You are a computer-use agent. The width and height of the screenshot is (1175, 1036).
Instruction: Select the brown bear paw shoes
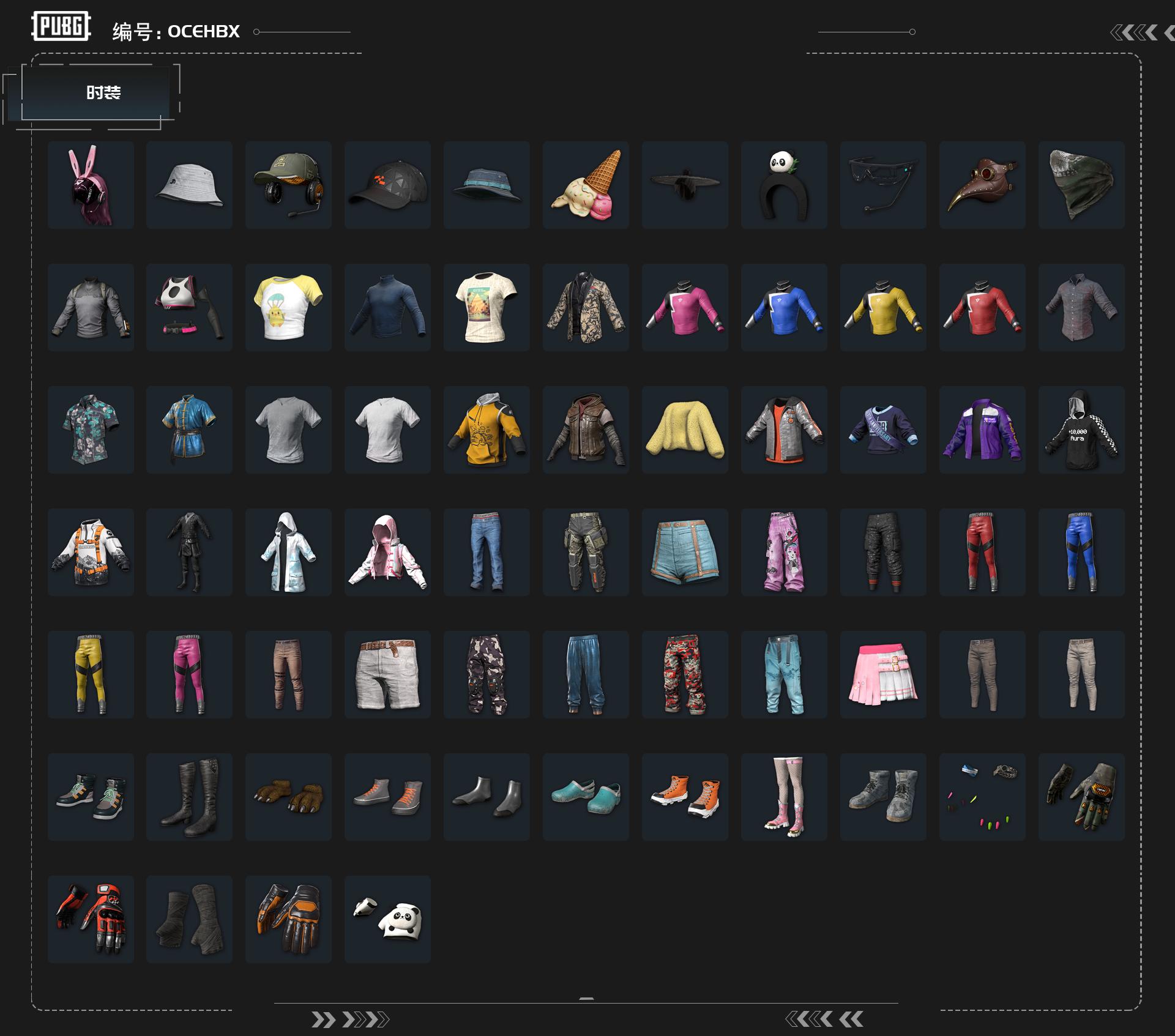click(x=289, y=797)
